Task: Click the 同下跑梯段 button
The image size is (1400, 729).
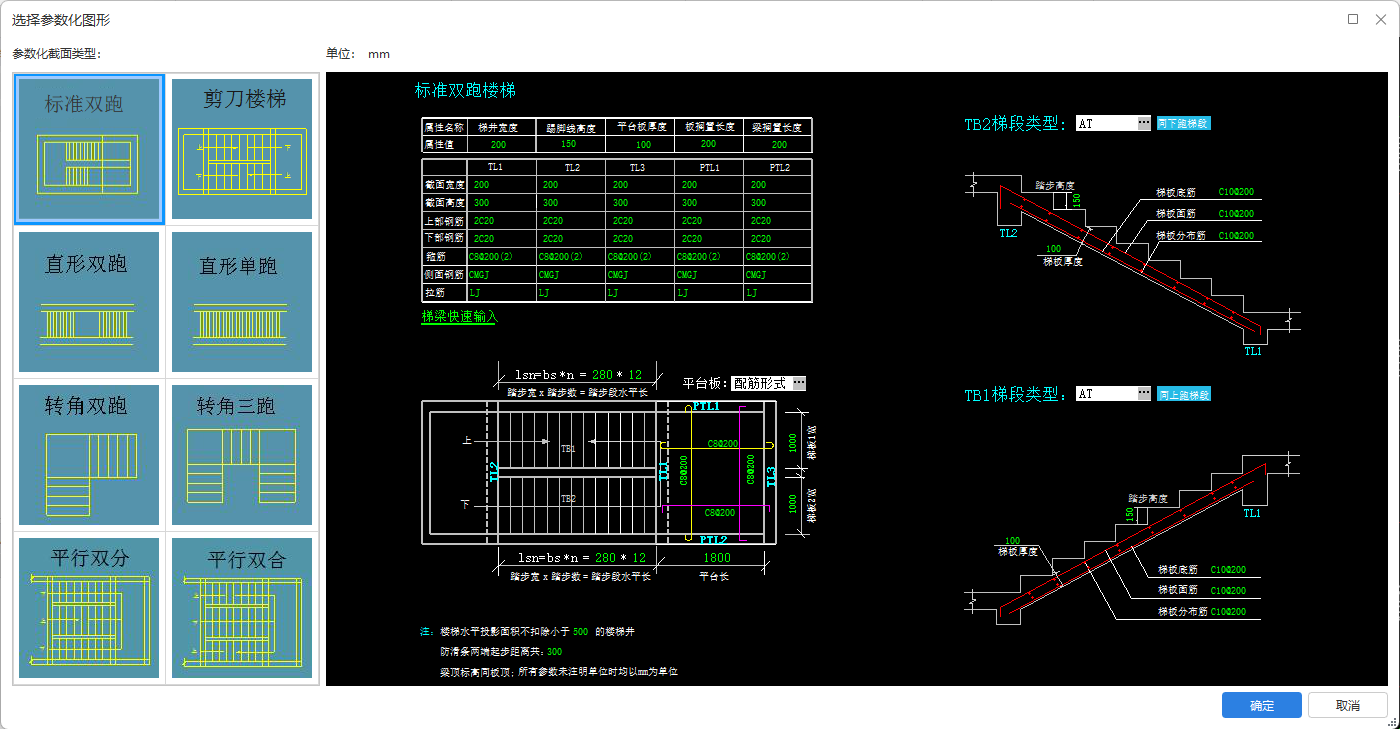Action: [x=1184, y=123]
